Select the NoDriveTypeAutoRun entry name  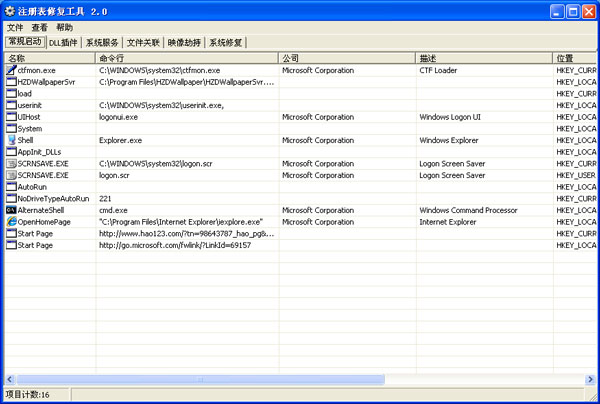[53, 199]
